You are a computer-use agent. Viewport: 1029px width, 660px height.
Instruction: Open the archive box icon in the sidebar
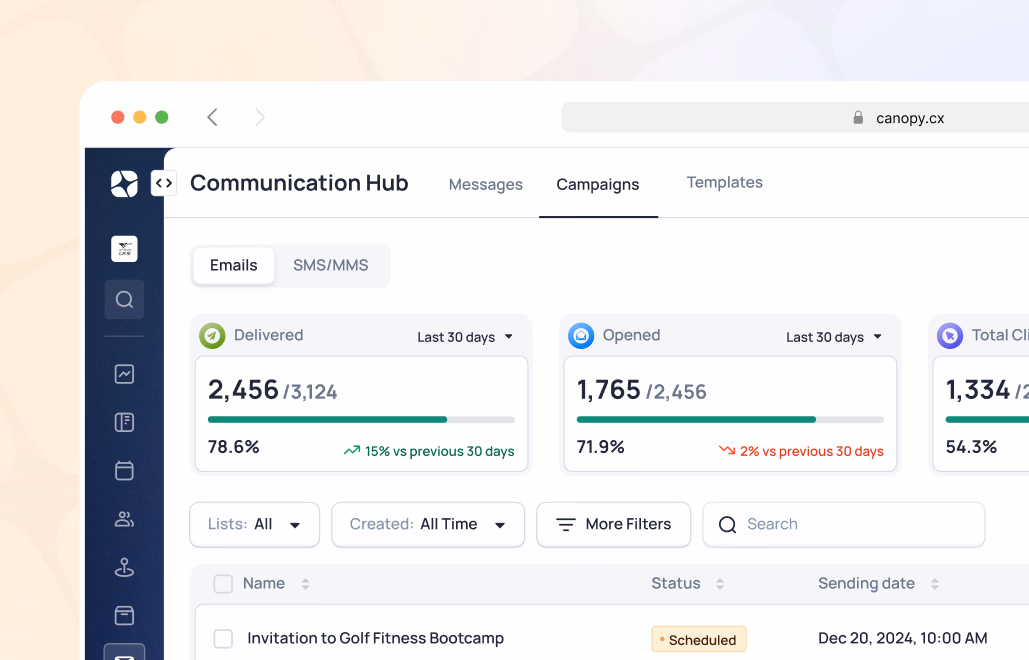pyautogui.click(x=124, y=615)
